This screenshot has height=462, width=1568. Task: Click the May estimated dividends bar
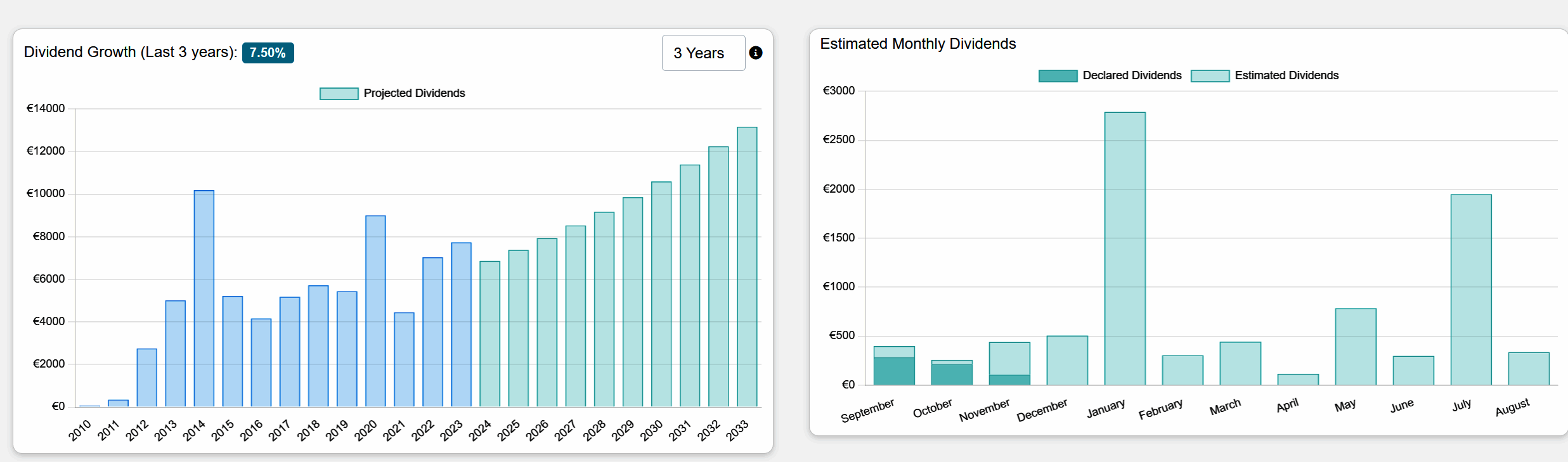click(x=1356, y=347)
